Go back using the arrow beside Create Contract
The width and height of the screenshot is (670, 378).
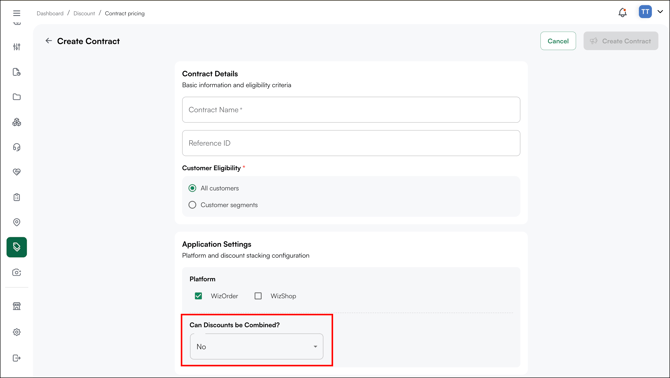(49, 41)
